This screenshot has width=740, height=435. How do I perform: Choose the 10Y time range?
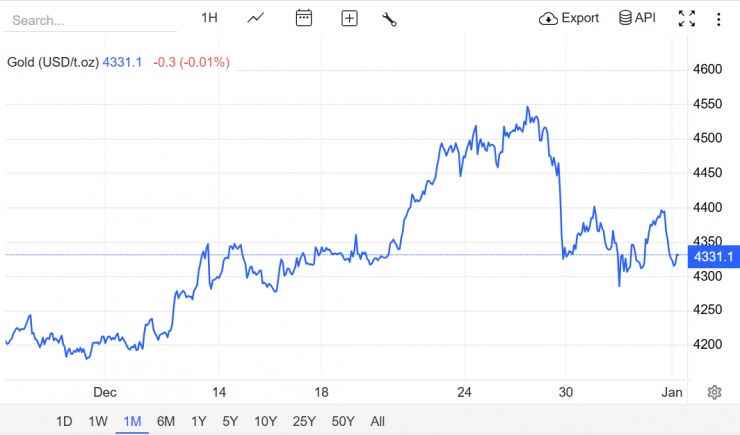(265, 421)
